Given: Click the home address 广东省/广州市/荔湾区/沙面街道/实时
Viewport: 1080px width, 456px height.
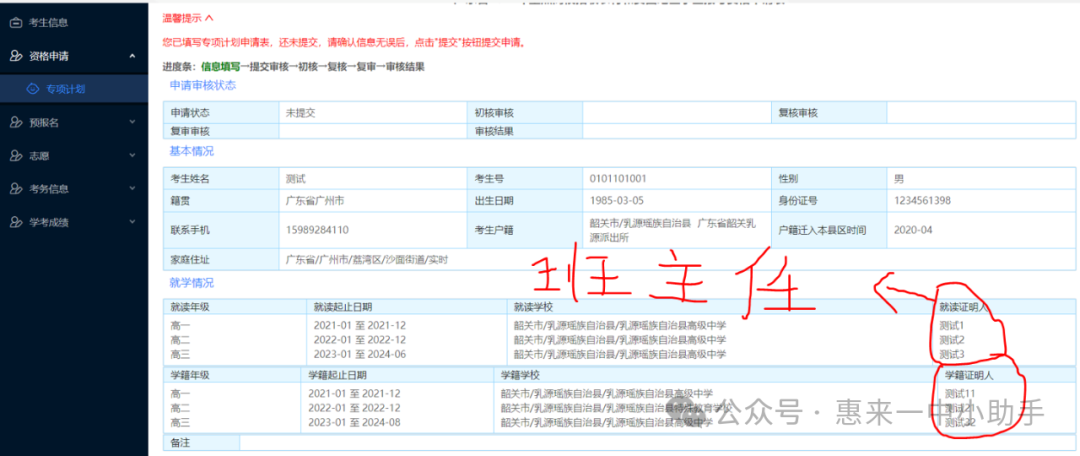Looking at the screenshot, I should click(x=367, y=260).
